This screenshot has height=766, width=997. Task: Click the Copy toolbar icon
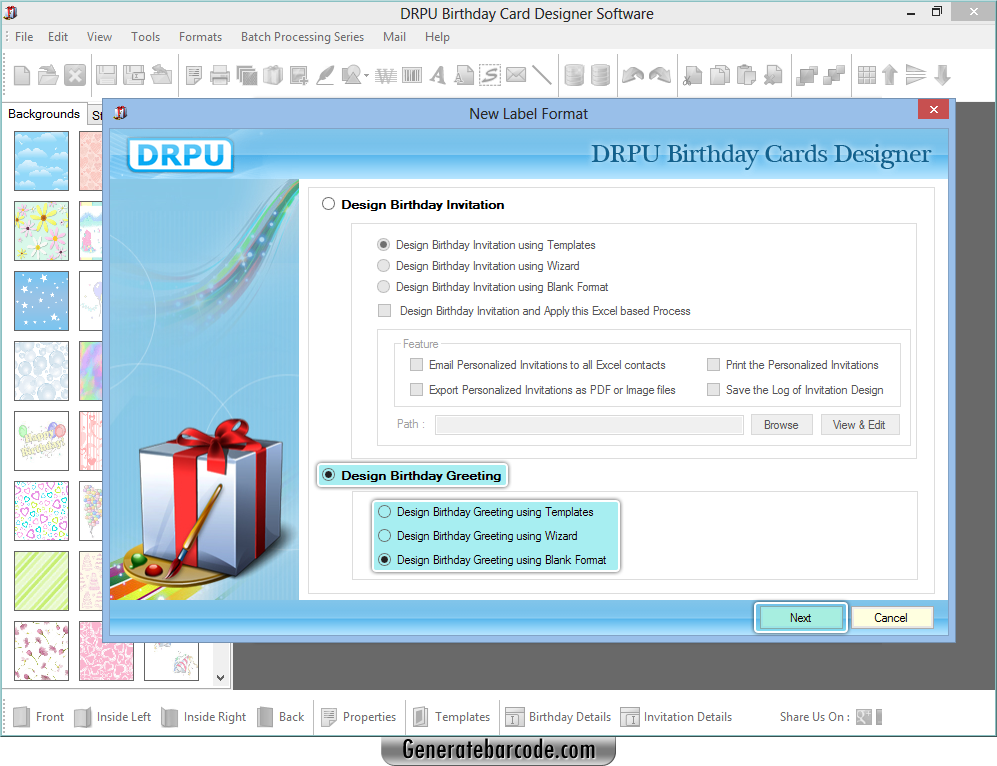point(720,76)
